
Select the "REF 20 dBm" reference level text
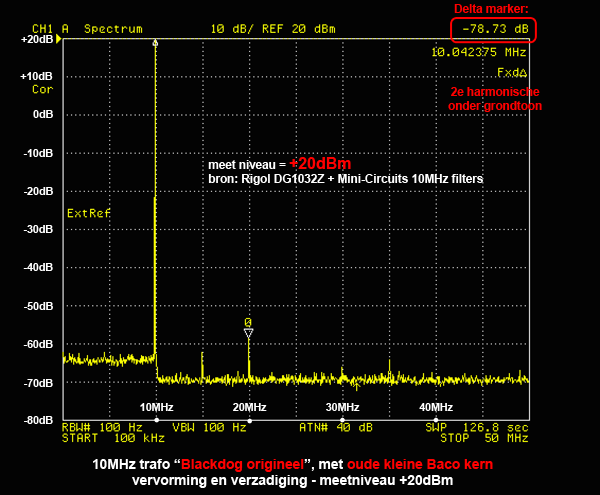(299, 29)
